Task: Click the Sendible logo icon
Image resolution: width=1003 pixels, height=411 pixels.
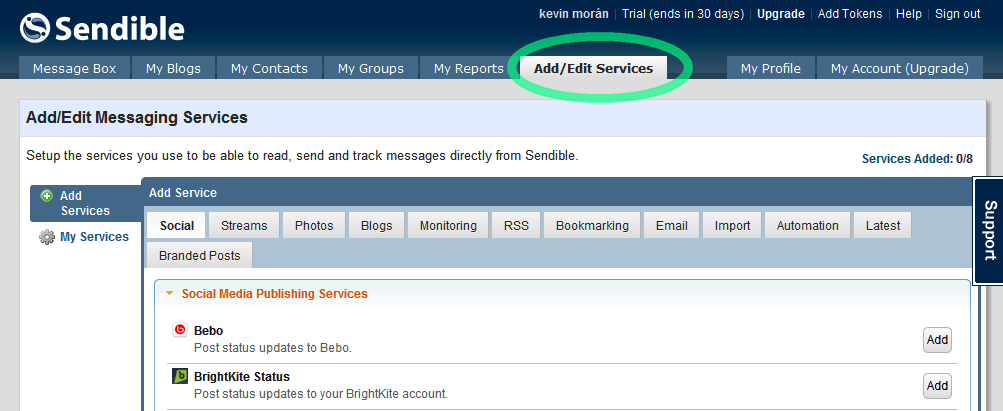Action: 36,28
